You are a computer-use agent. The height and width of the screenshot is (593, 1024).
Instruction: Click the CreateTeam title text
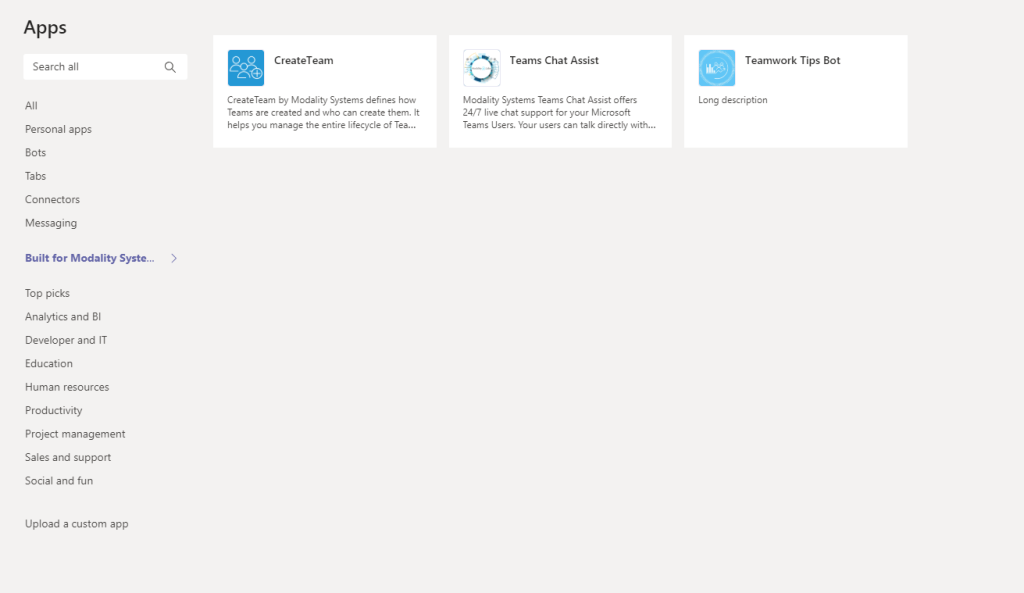[x=304, y=60]
